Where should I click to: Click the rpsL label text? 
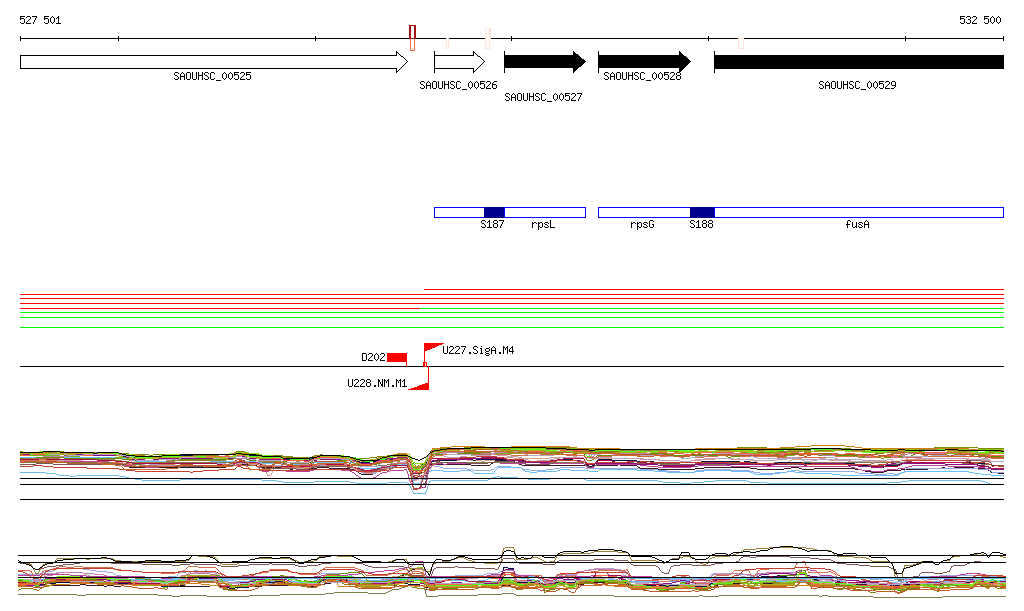[543, 225]
